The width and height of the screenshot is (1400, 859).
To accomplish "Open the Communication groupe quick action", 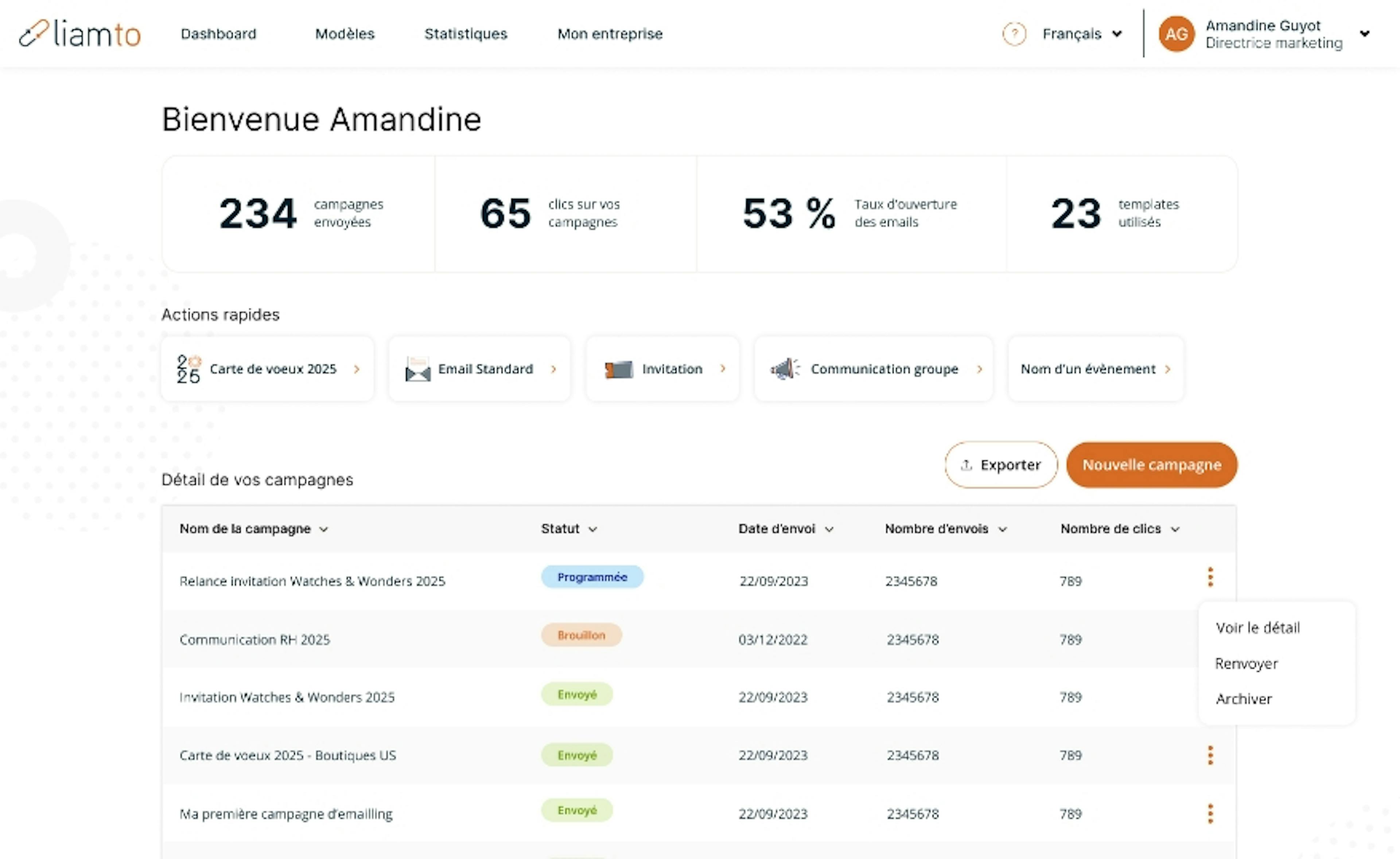I will [x=874, y=369].
